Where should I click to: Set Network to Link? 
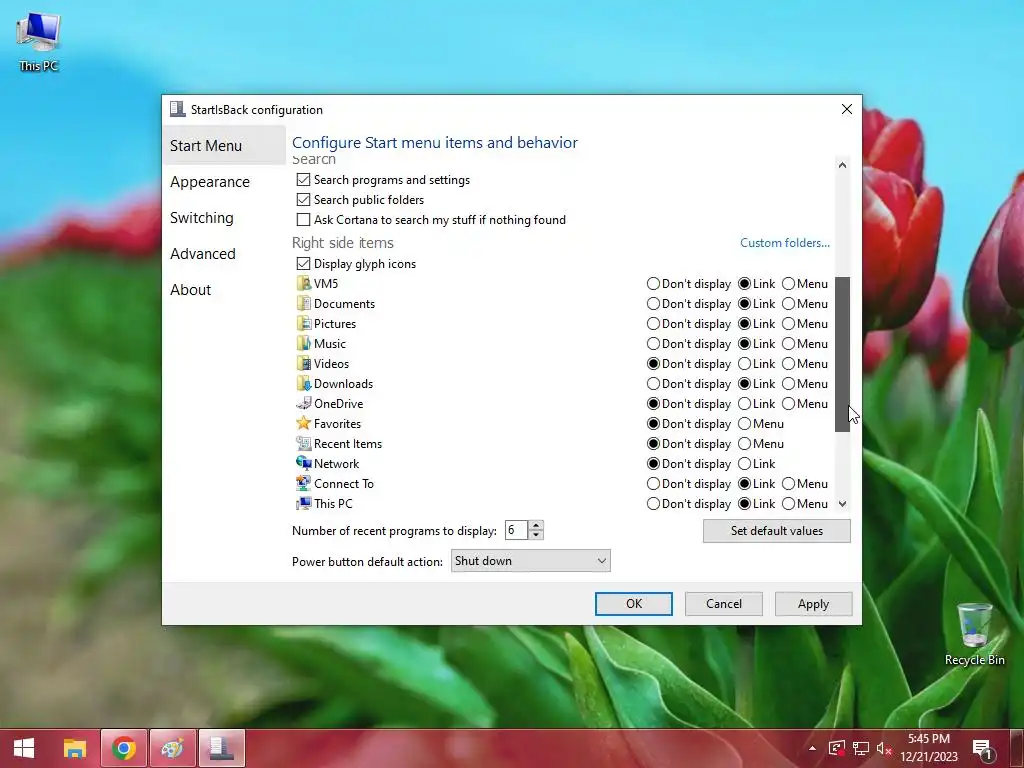744,464
